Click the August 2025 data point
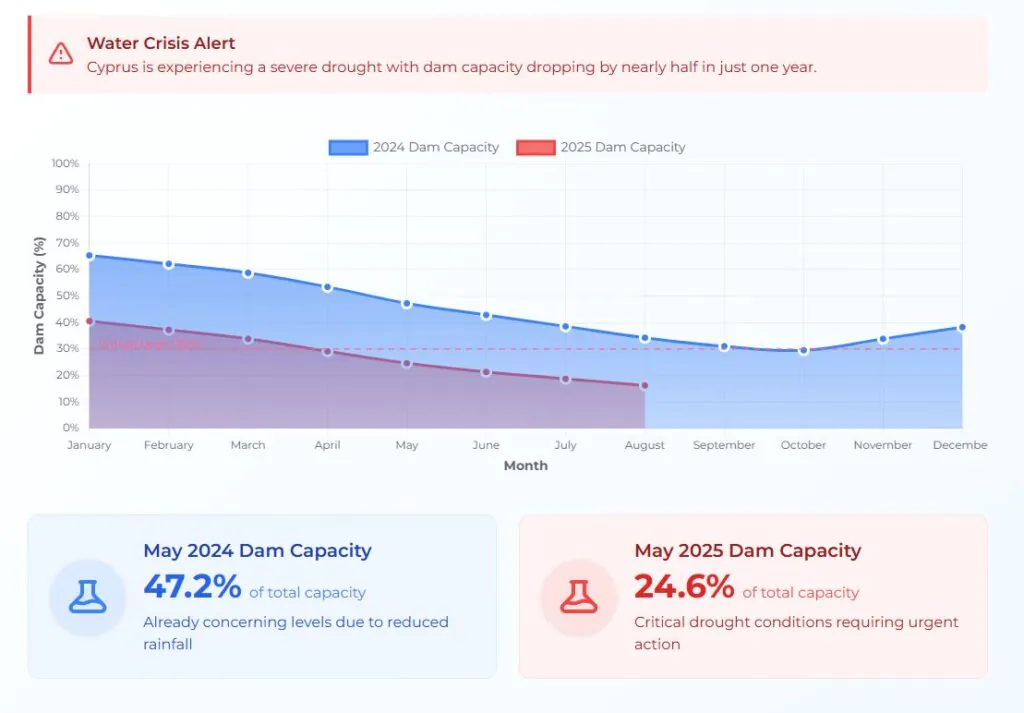This screenshot has width=1024, height=713. point(645,385)
